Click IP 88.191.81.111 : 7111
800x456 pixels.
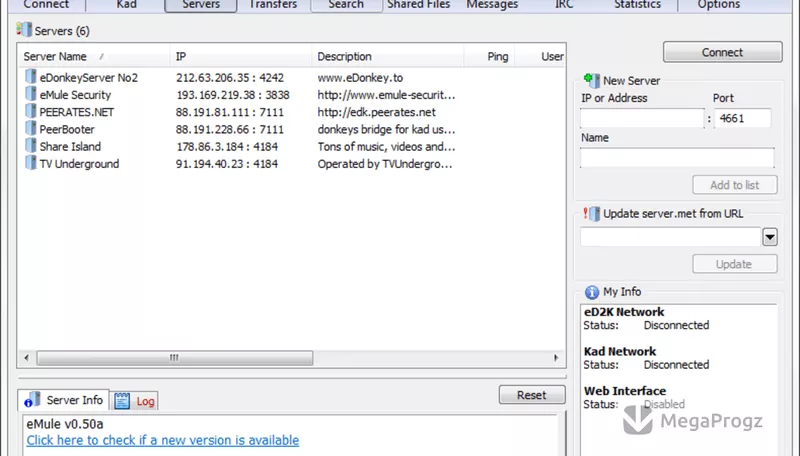point(230,112)
